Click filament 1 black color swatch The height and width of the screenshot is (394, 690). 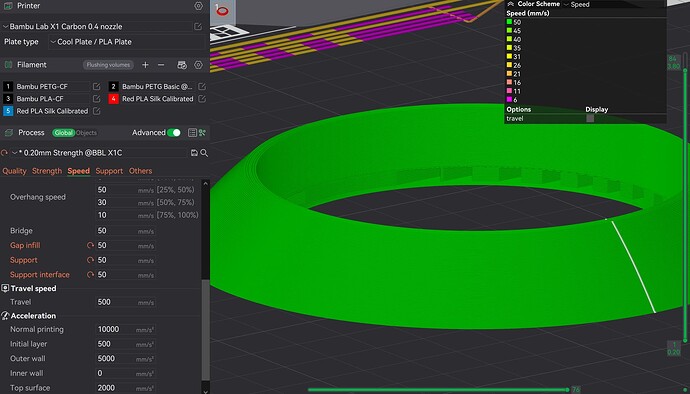(8, 86)
